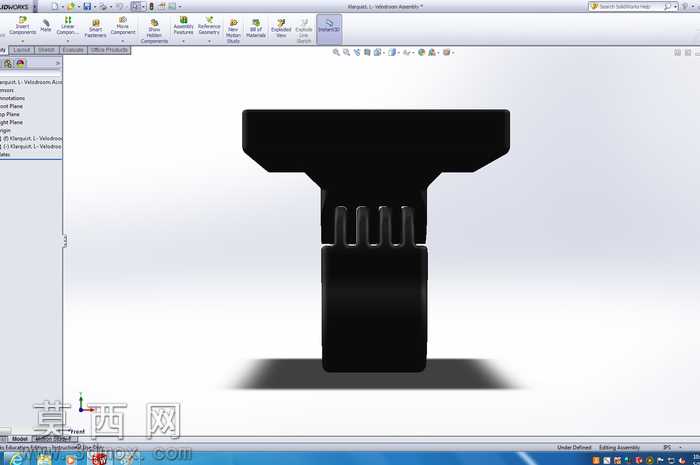Activate the Move Component tool
The width and height of the screenshot is (700, 465).
123,25
